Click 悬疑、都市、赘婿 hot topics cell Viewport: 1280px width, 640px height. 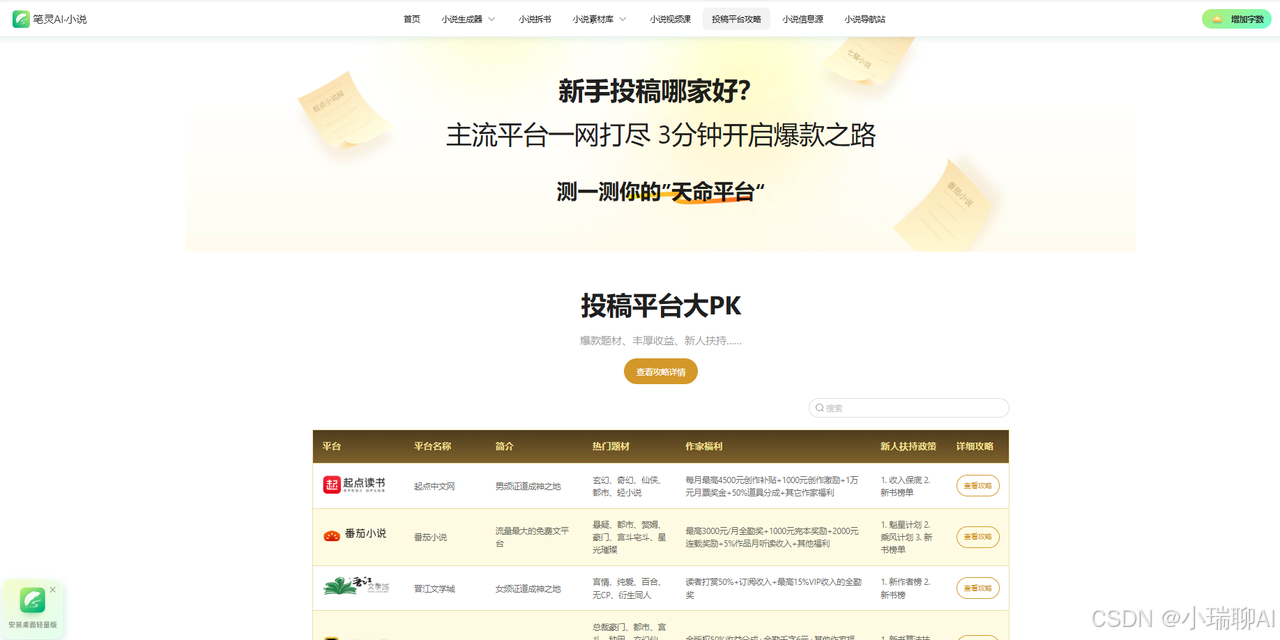(629, 537)
